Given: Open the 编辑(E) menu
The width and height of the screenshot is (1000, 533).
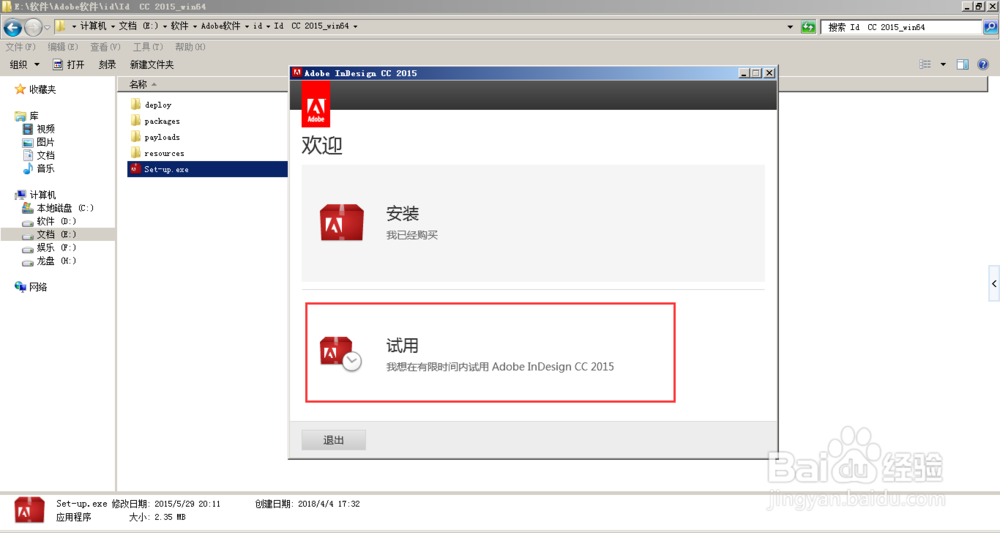Looking at the screenshot, I should point(62,47).
